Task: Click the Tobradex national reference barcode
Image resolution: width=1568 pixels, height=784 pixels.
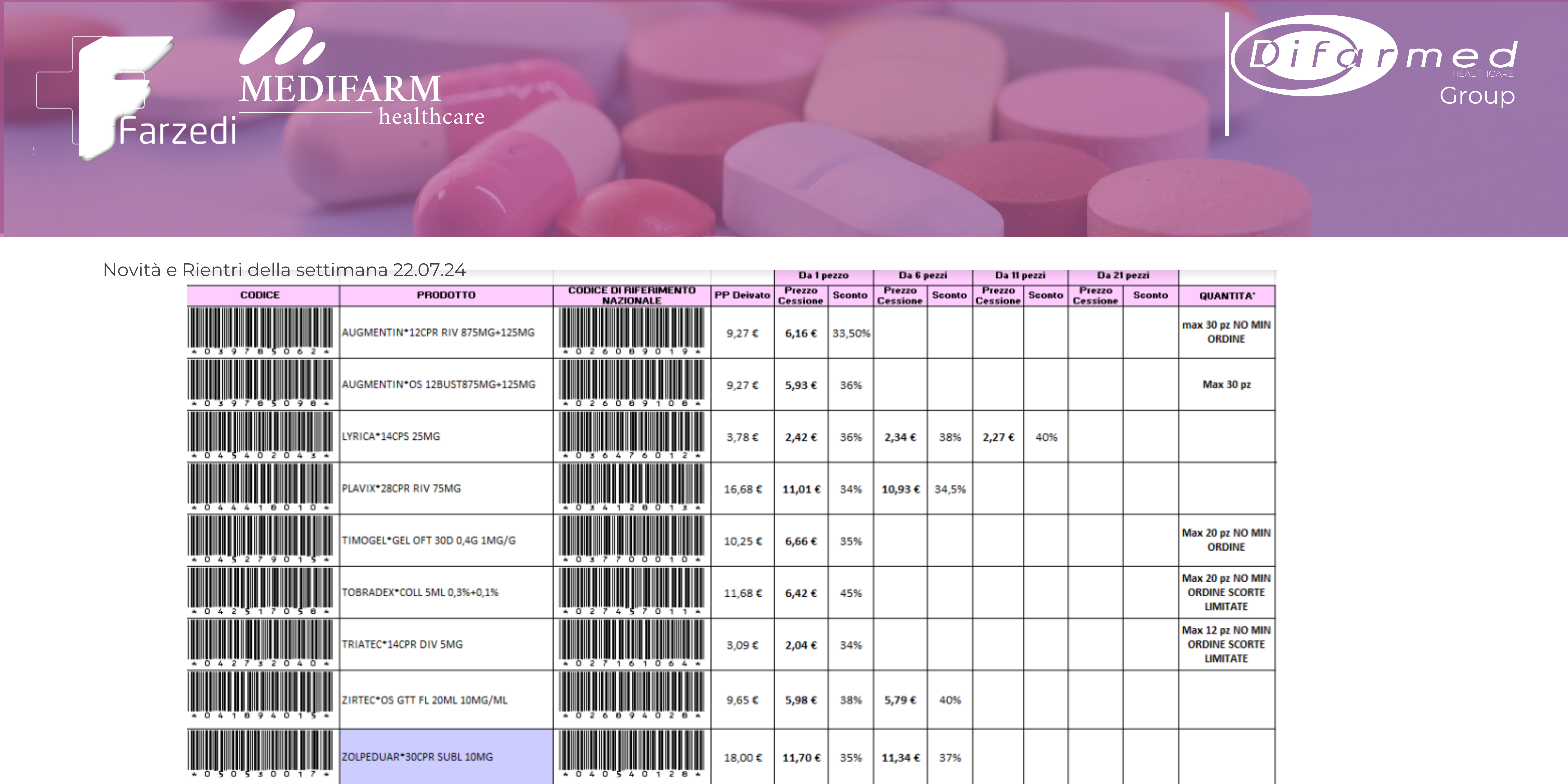Action: (631, 591)
